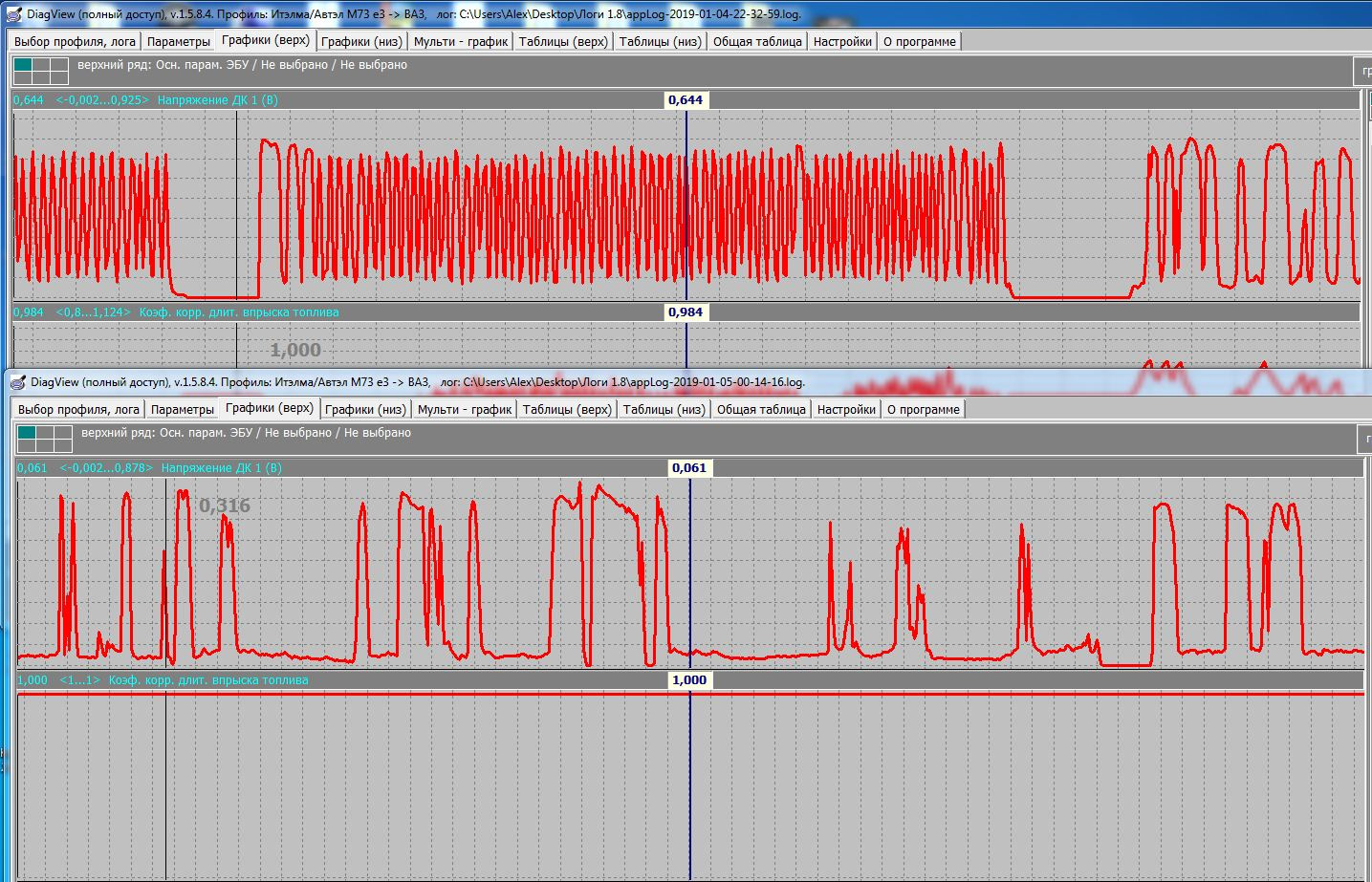This screenshot has height=882, width=1372.
Task: Open 'Общая таблица' tab in the upper window
Action: (757, 41)
